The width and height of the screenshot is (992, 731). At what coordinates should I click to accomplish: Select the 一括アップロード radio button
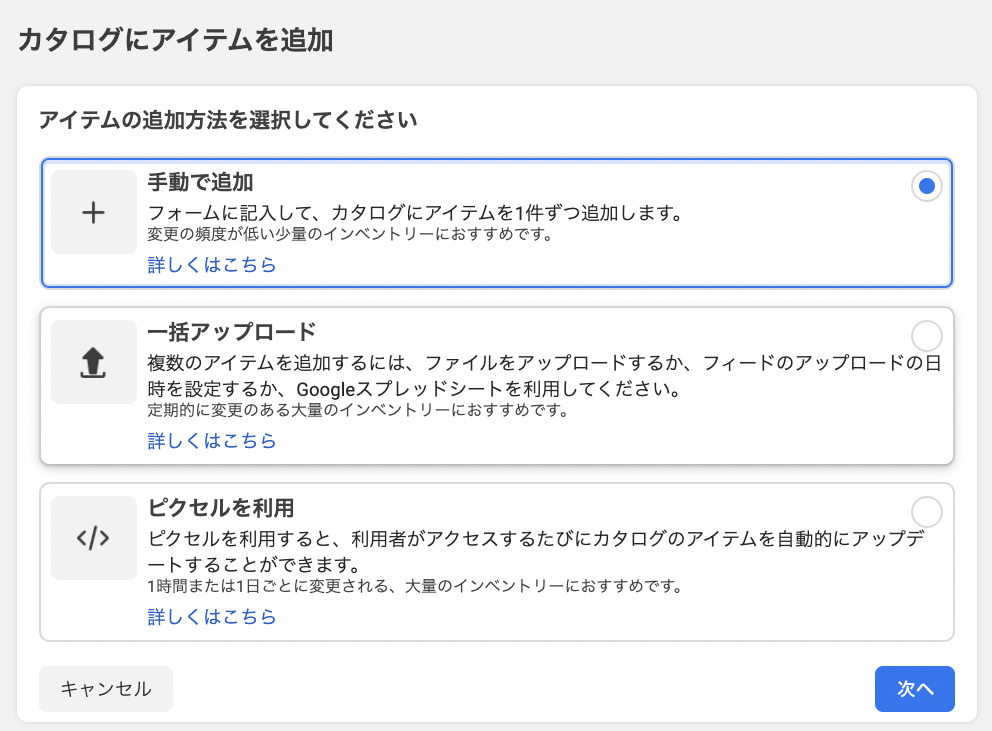tap(927, 335)
